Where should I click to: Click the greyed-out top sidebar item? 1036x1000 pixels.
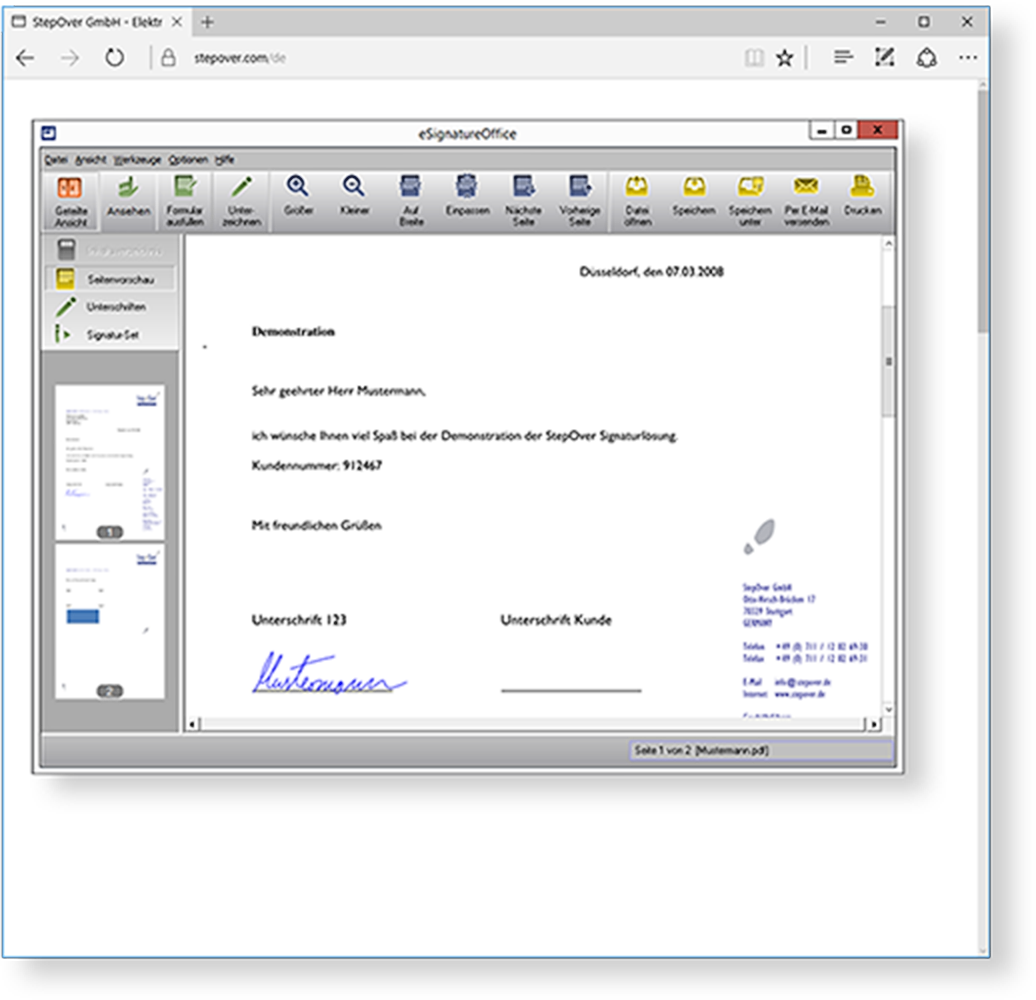110,250
